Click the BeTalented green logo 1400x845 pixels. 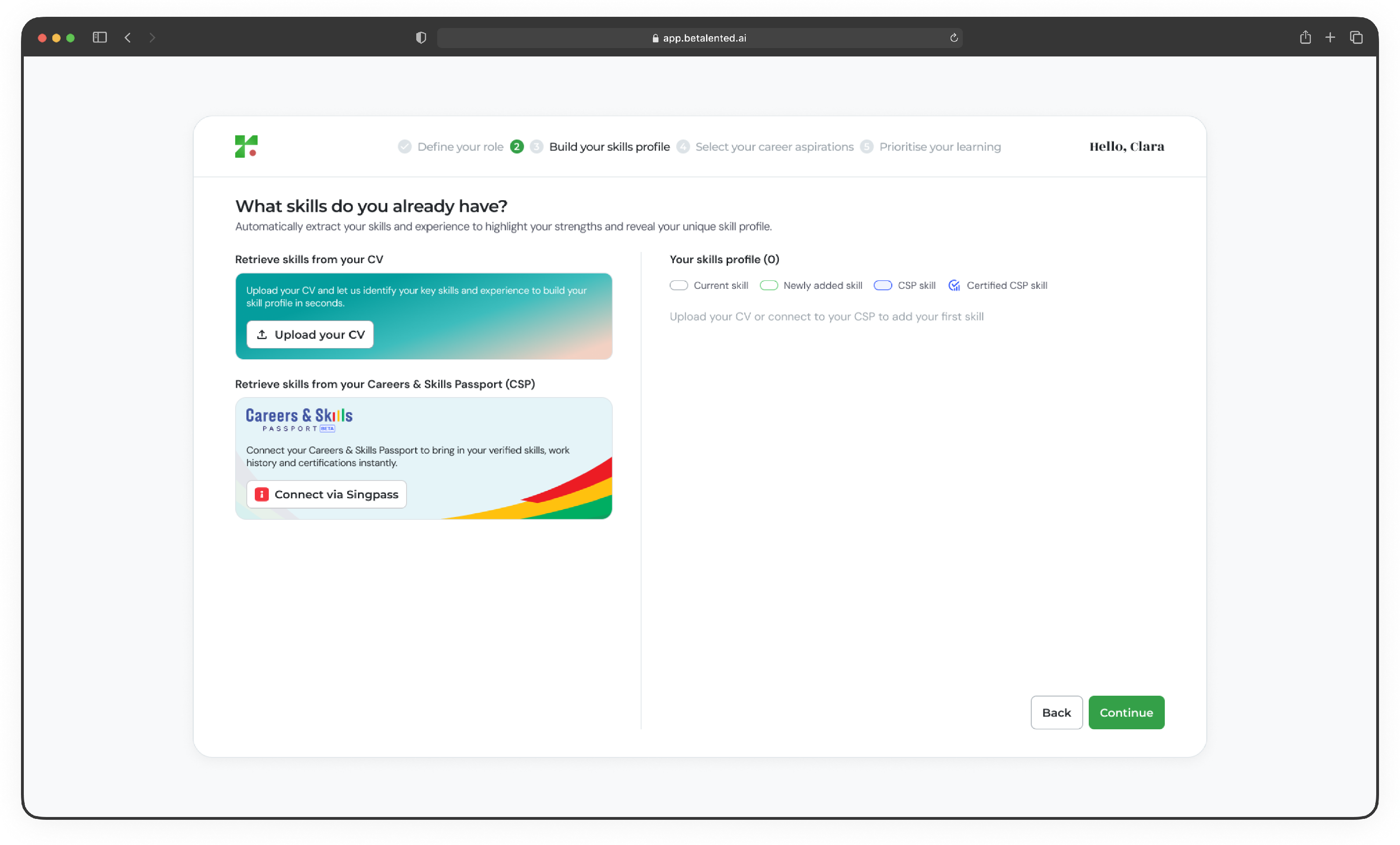coord(246,147)
